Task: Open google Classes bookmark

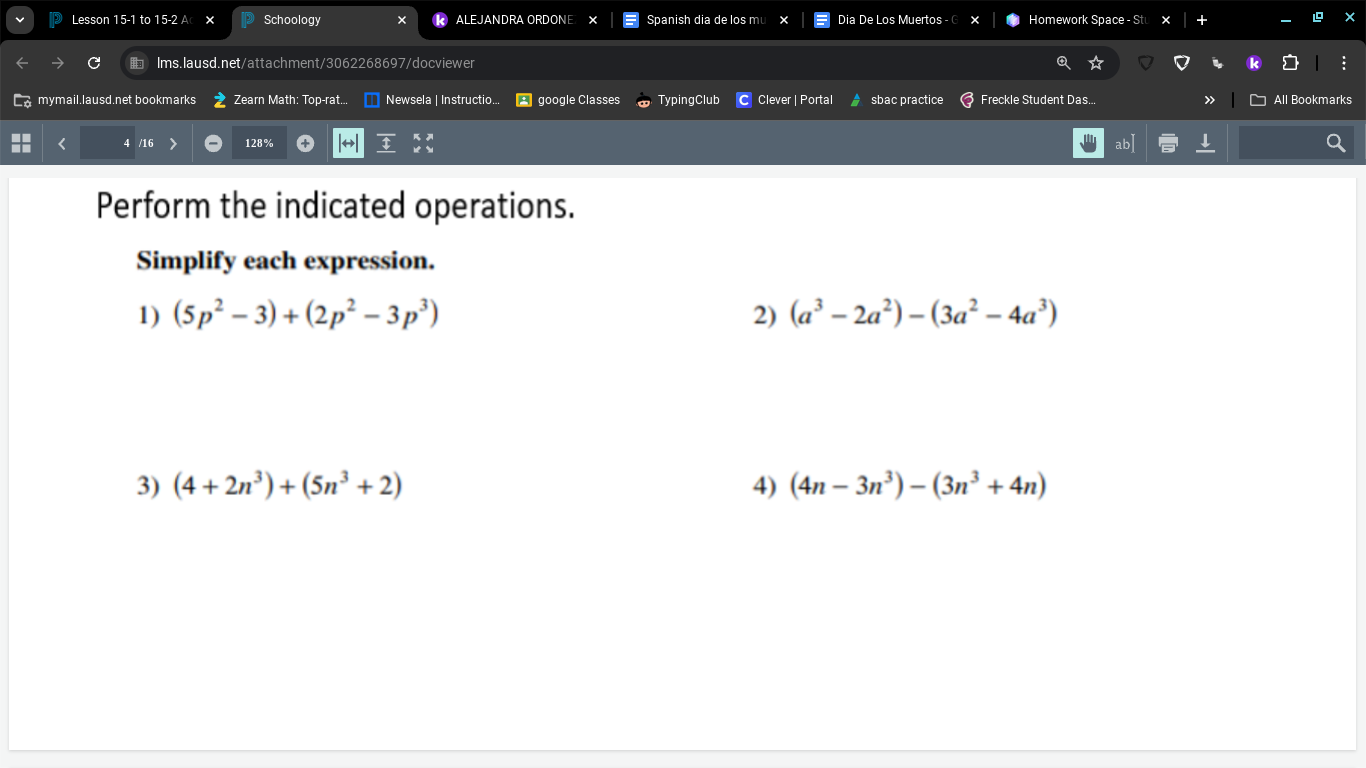Action: (x=568, y=100)
